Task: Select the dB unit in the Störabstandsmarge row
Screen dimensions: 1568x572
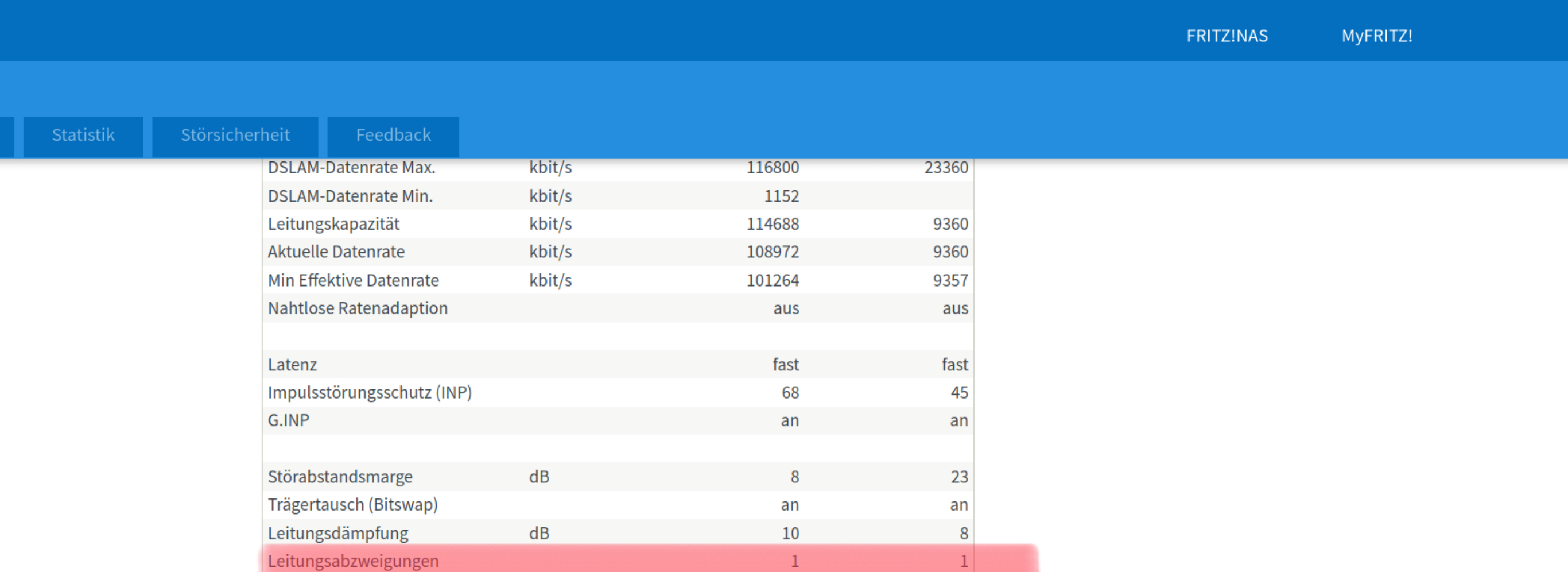Action: (x=539, y=477)
